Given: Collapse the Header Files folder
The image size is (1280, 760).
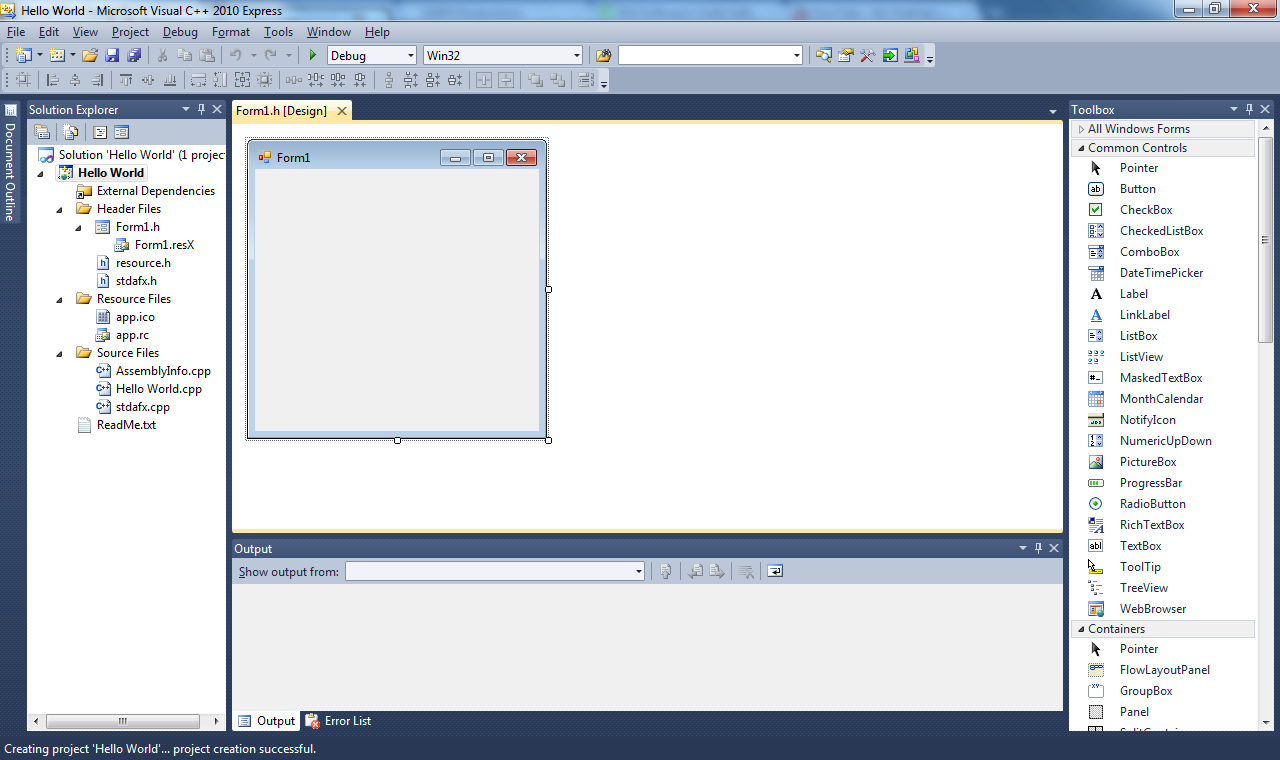Looking at the screenshot, I should pyautogui.click(x=60, y=209).
